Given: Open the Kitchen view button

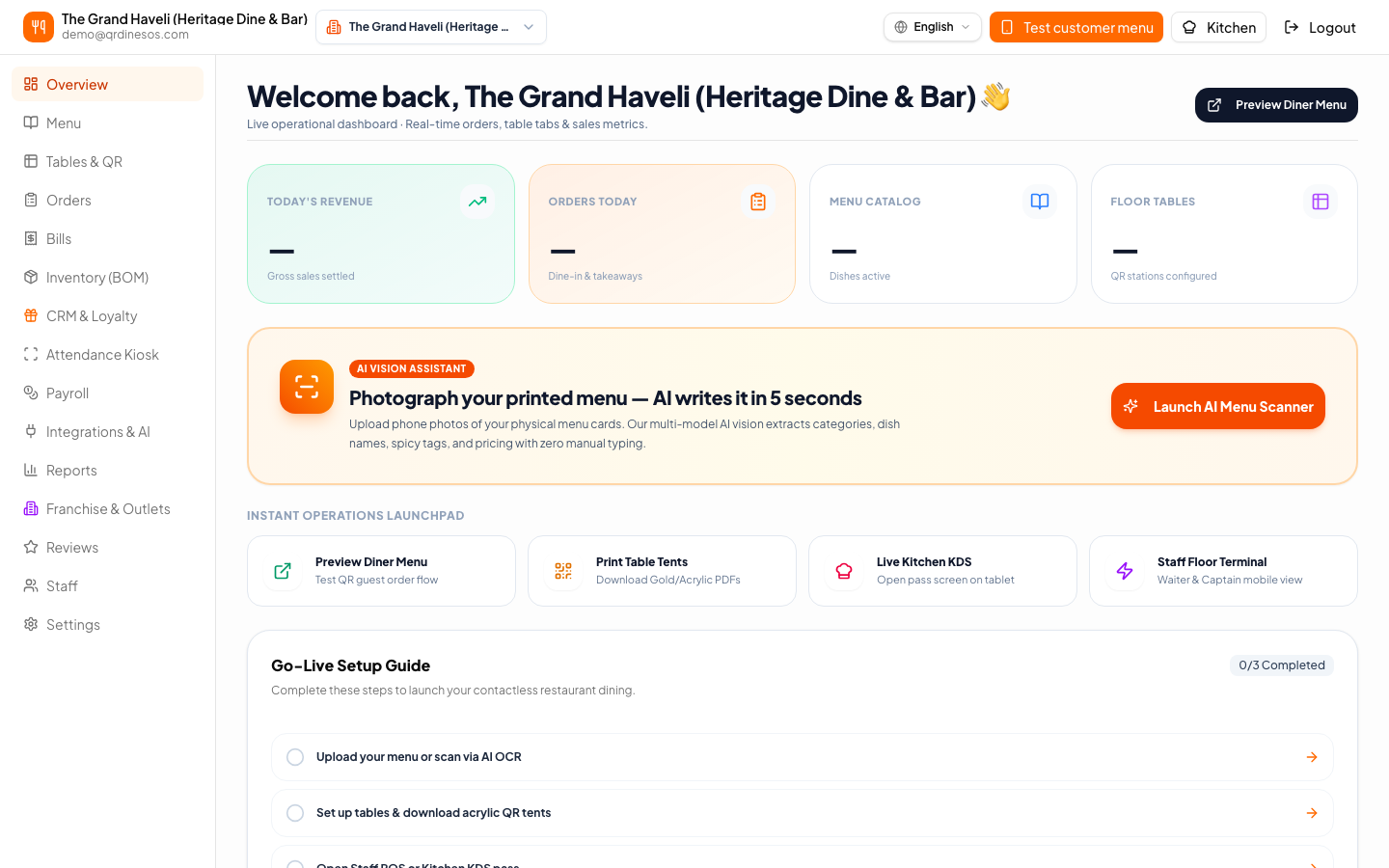Looking at the screenshot, I should click(1218, 27).
